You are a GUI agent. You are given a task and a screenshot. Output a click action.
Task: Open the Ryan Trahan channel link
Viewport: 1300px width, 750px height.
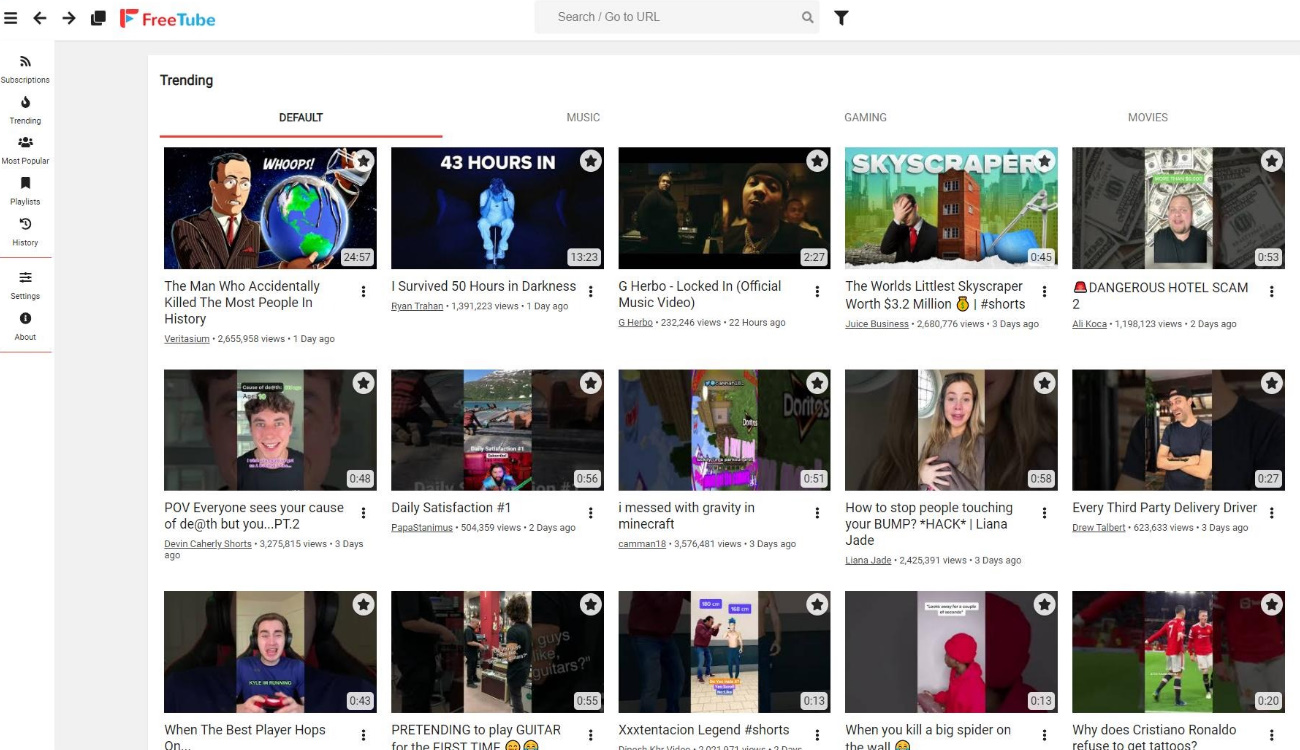click(x=417, y=306)
